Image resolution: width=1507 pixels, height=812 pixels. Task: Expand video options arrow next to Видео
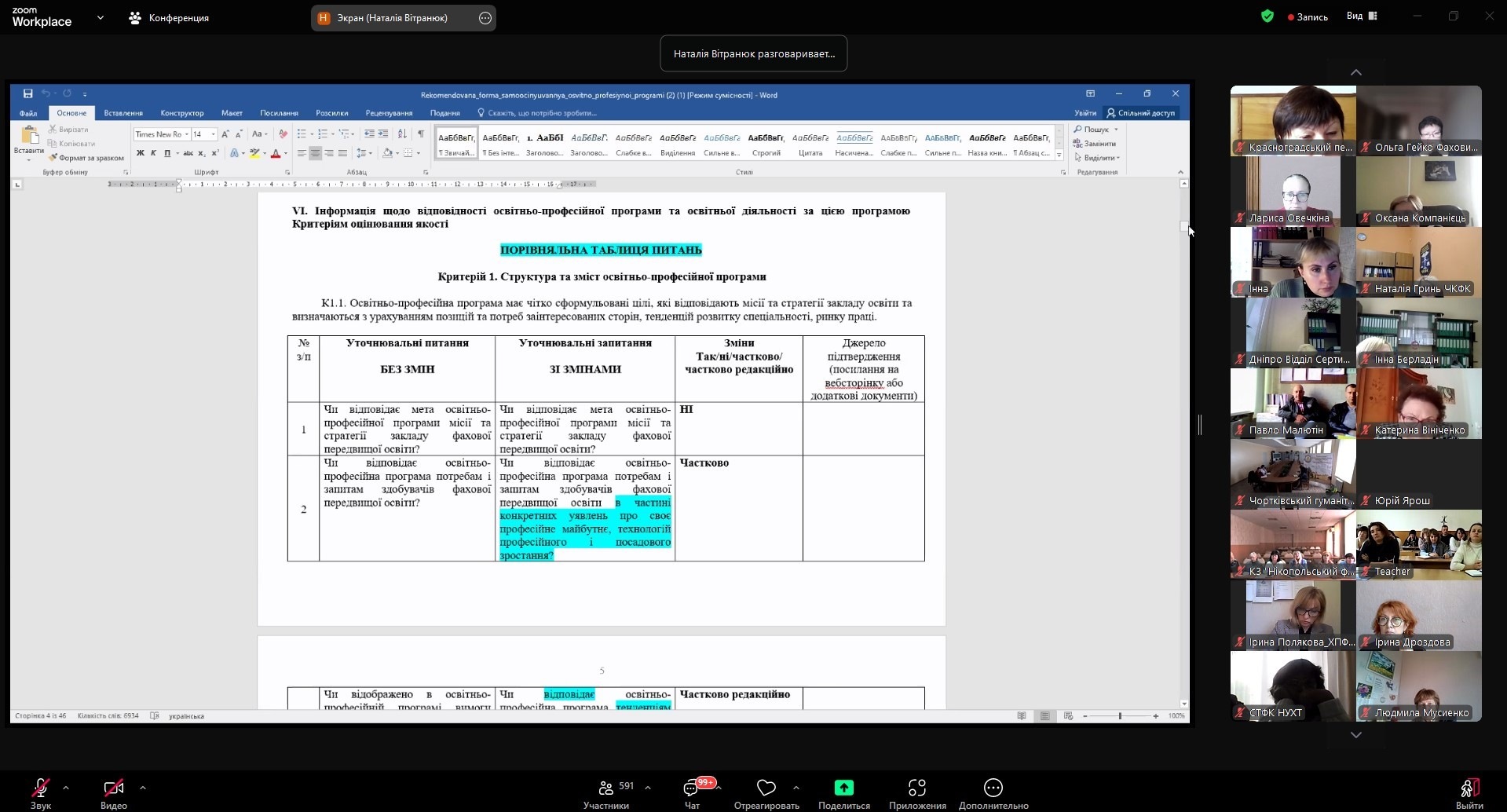point(143,787)
